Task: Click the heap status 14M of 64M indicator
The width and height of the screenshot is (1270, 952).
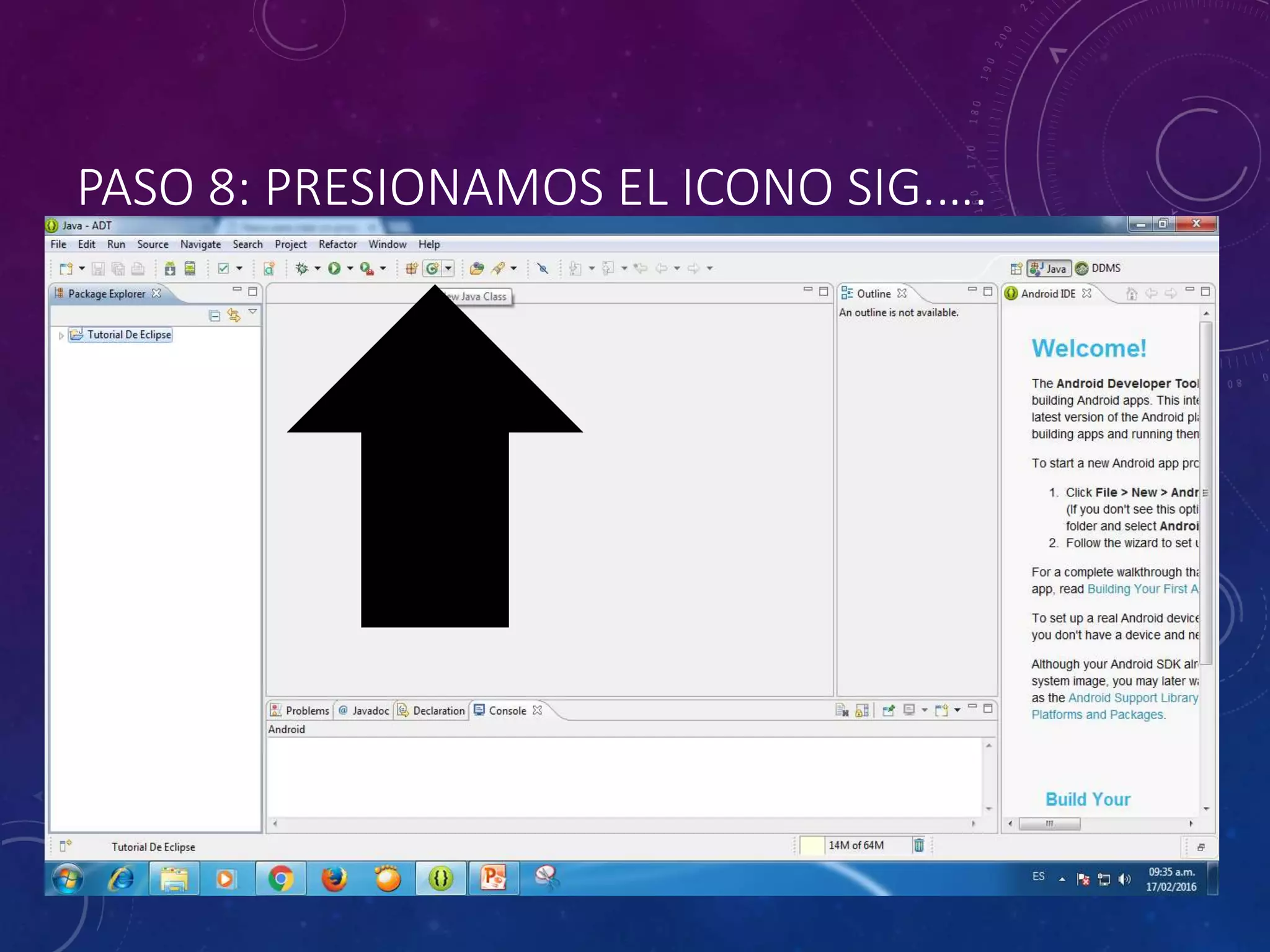Action: (x=856, y=845)
